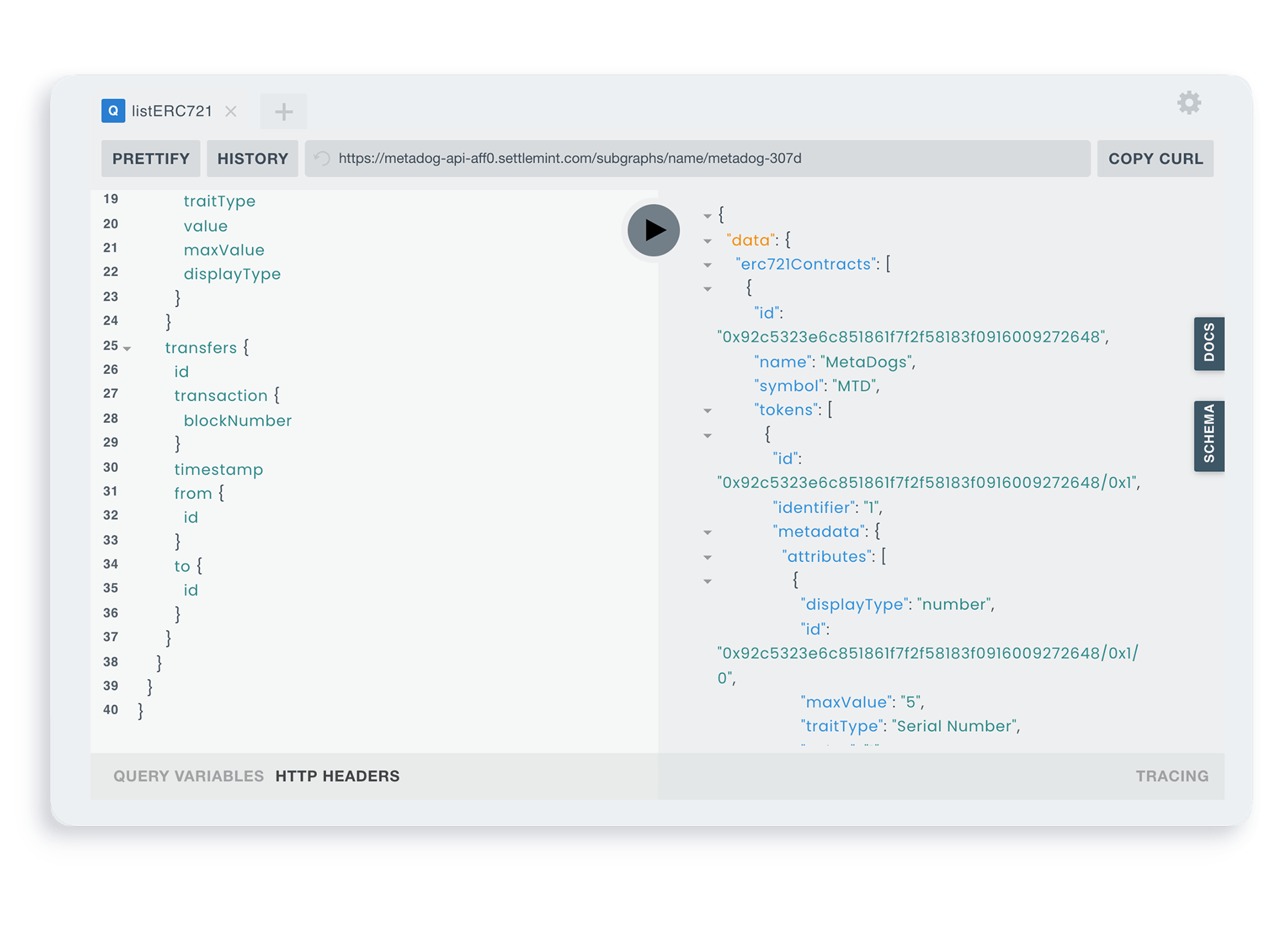Open the DOCS side panel
Viewport: 1288px width, 927px height.
point(1209,343)
